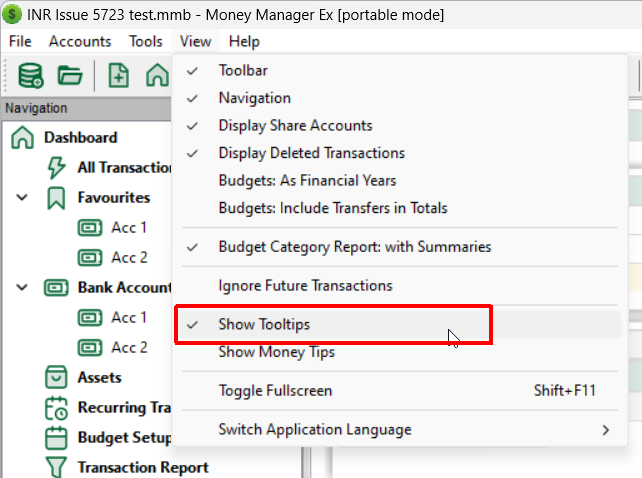Image resolution: width=642 pixels, height=478 pixels.
Task: Click the toolbar drag handle
Action: pyautogui.click(x=6, y=76)
